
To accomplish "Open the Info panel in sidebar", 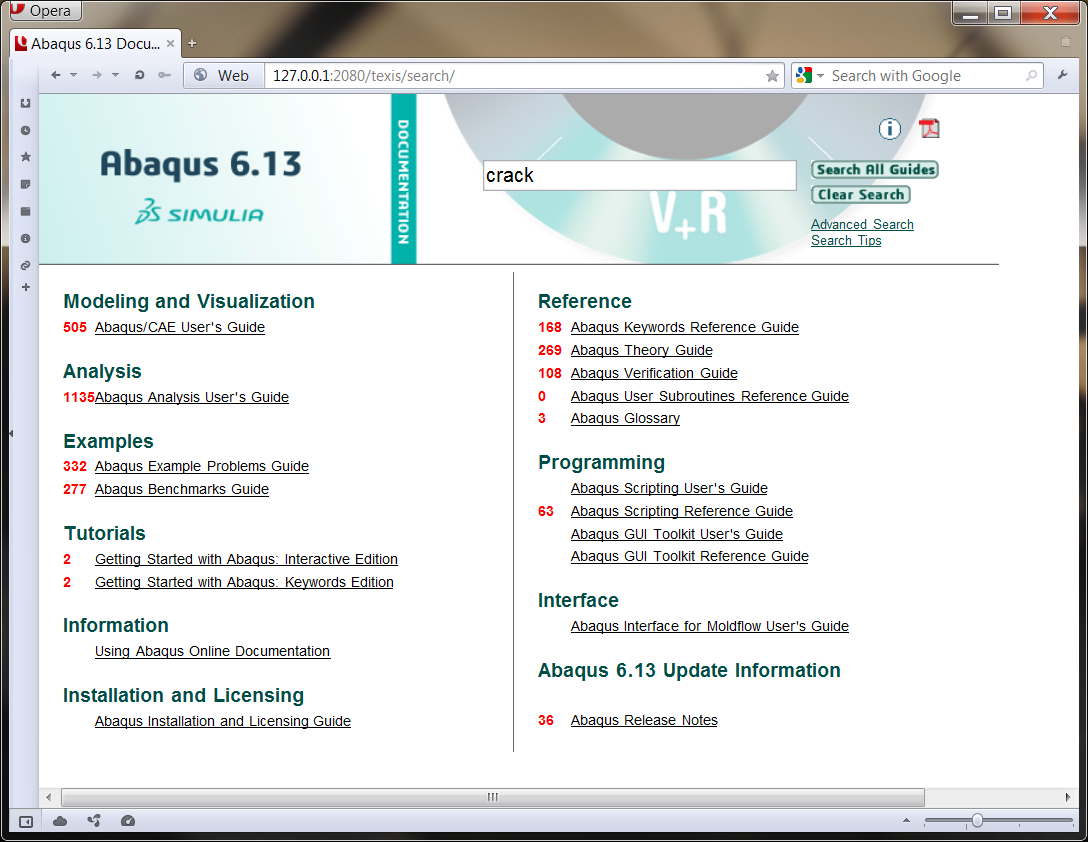I will point(26,238).
